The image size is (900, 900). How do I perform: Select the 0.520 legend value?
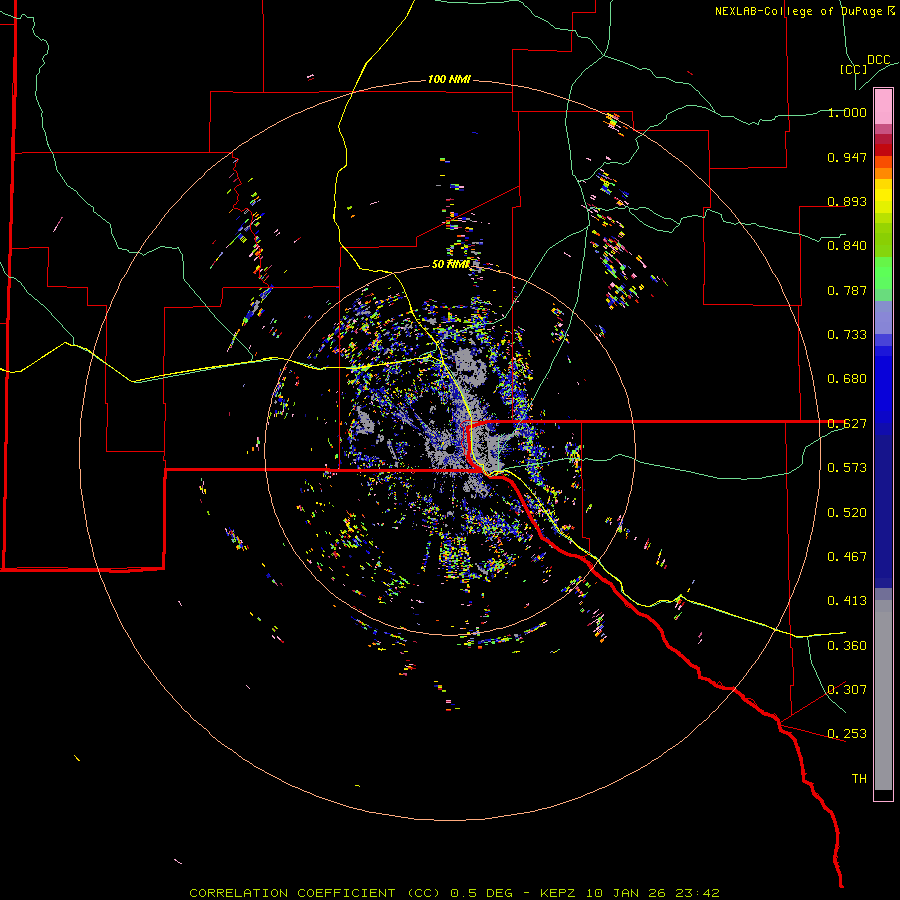click(x=847, y=513)
